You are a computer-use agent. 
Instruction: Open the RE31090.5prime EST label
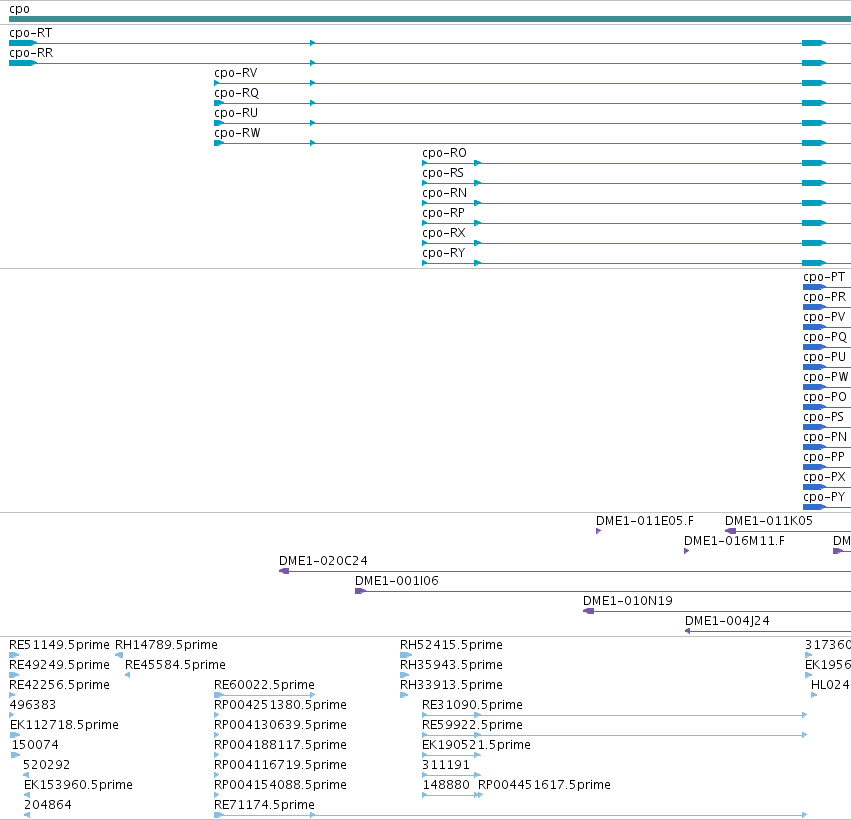click(x=472, y=706)
